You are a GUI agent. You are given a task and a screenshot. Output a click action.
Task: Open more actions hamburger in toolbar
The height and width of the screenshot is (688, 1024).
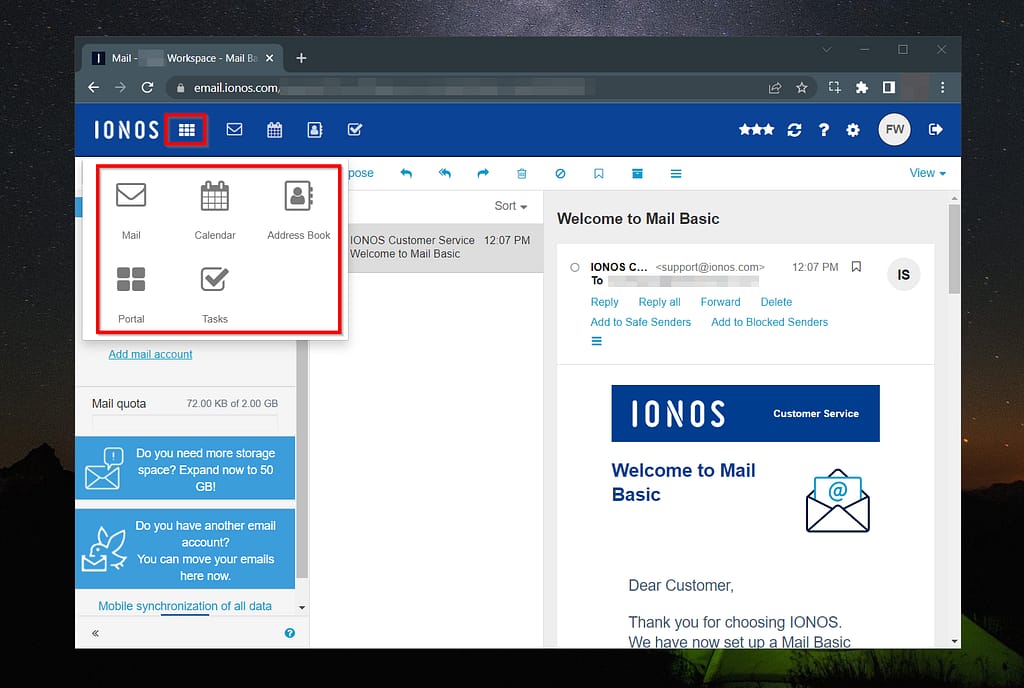676,174
